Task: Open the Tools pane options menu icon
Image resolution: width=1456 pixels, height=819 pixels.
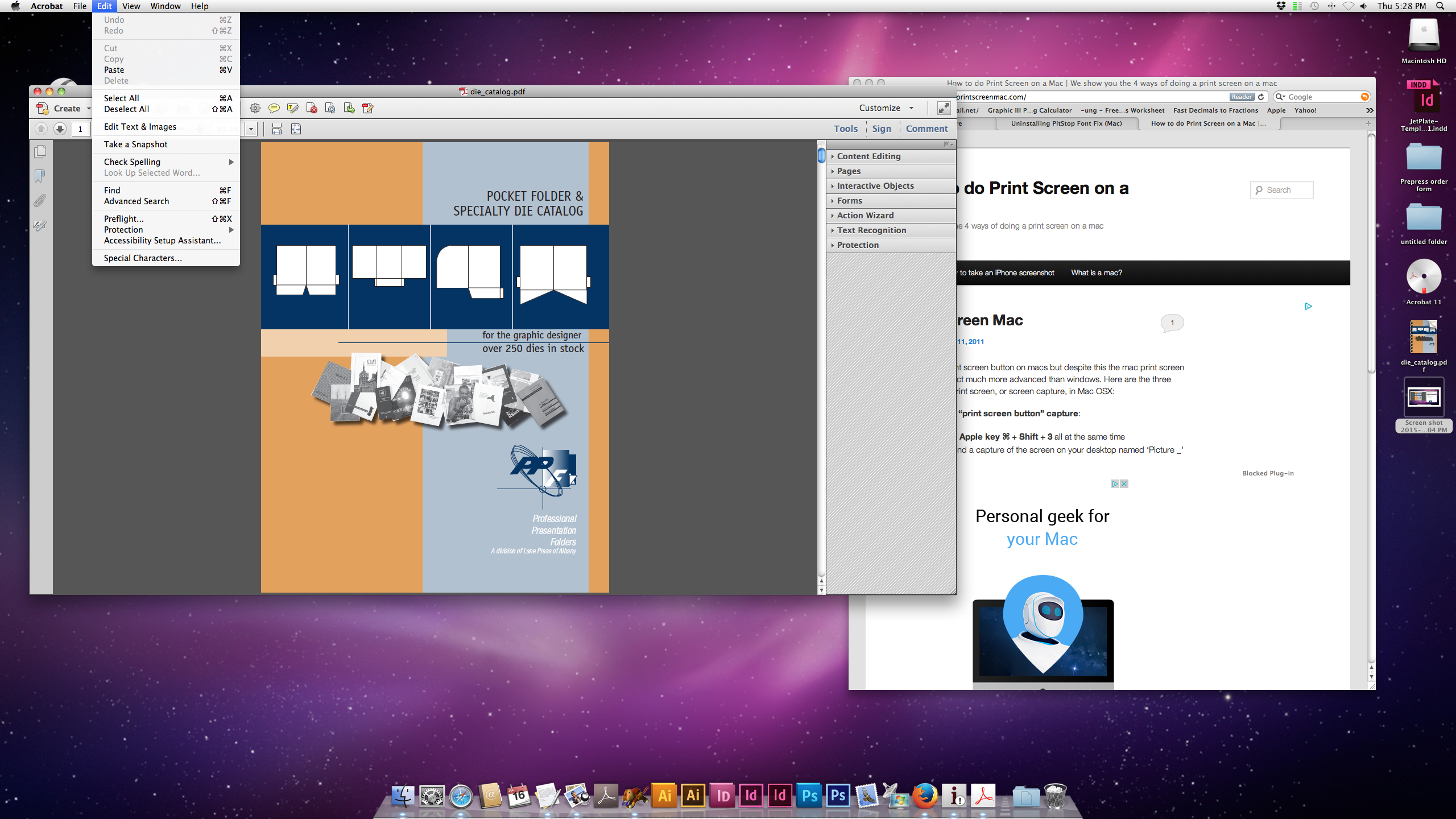Action: click(948, 144)
